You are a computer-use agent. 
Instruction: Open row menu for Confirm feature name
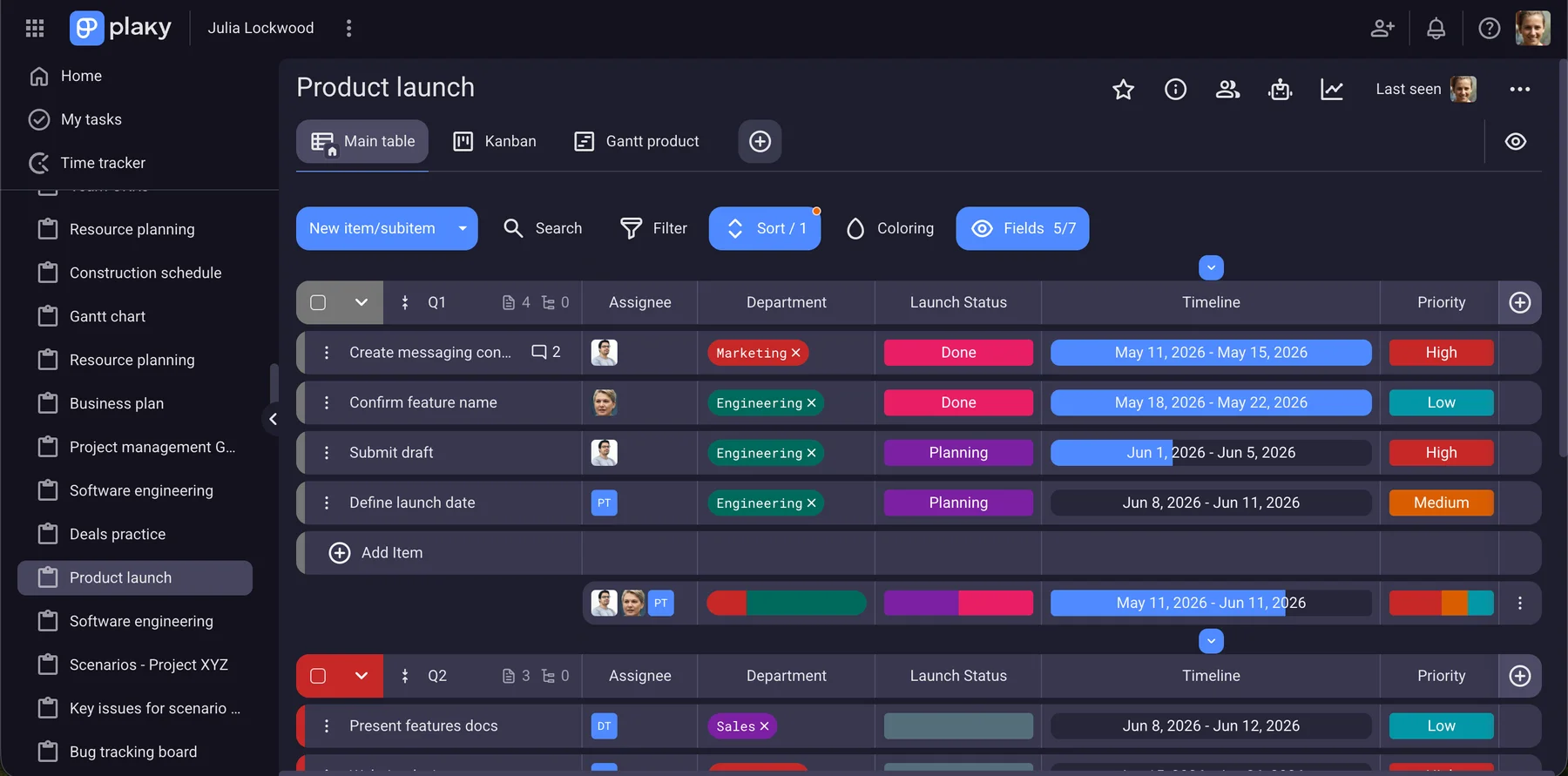click(327, 402)
